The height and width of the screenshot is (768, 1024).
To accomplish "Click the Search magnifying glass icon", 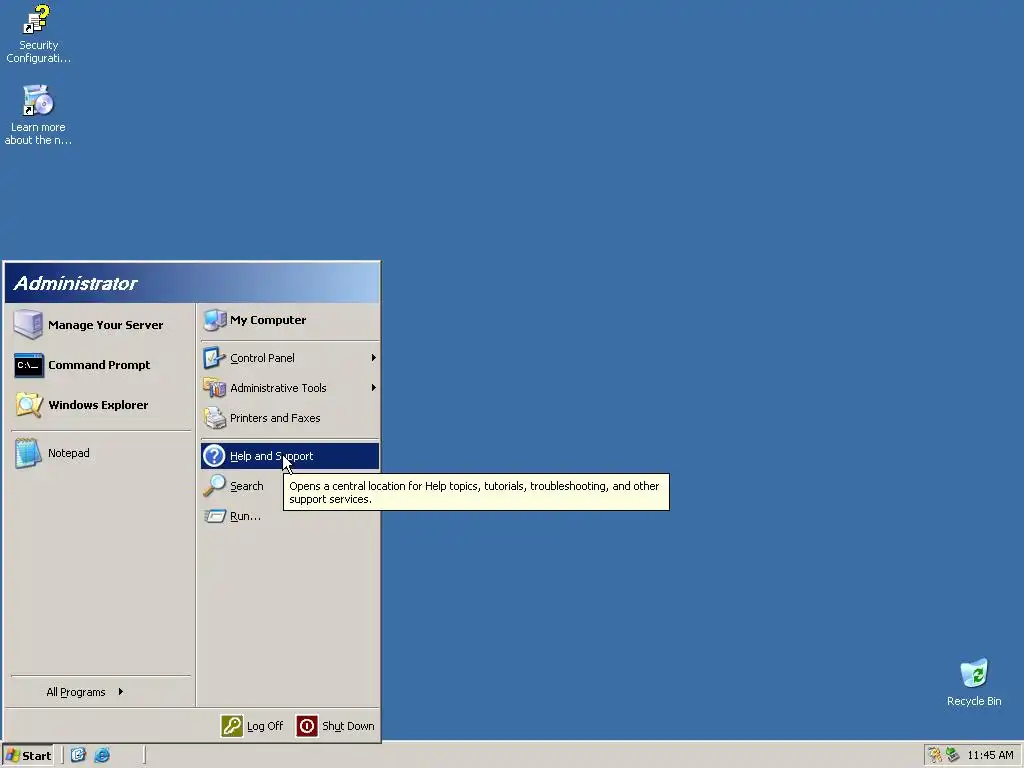I will click(214, 486).
